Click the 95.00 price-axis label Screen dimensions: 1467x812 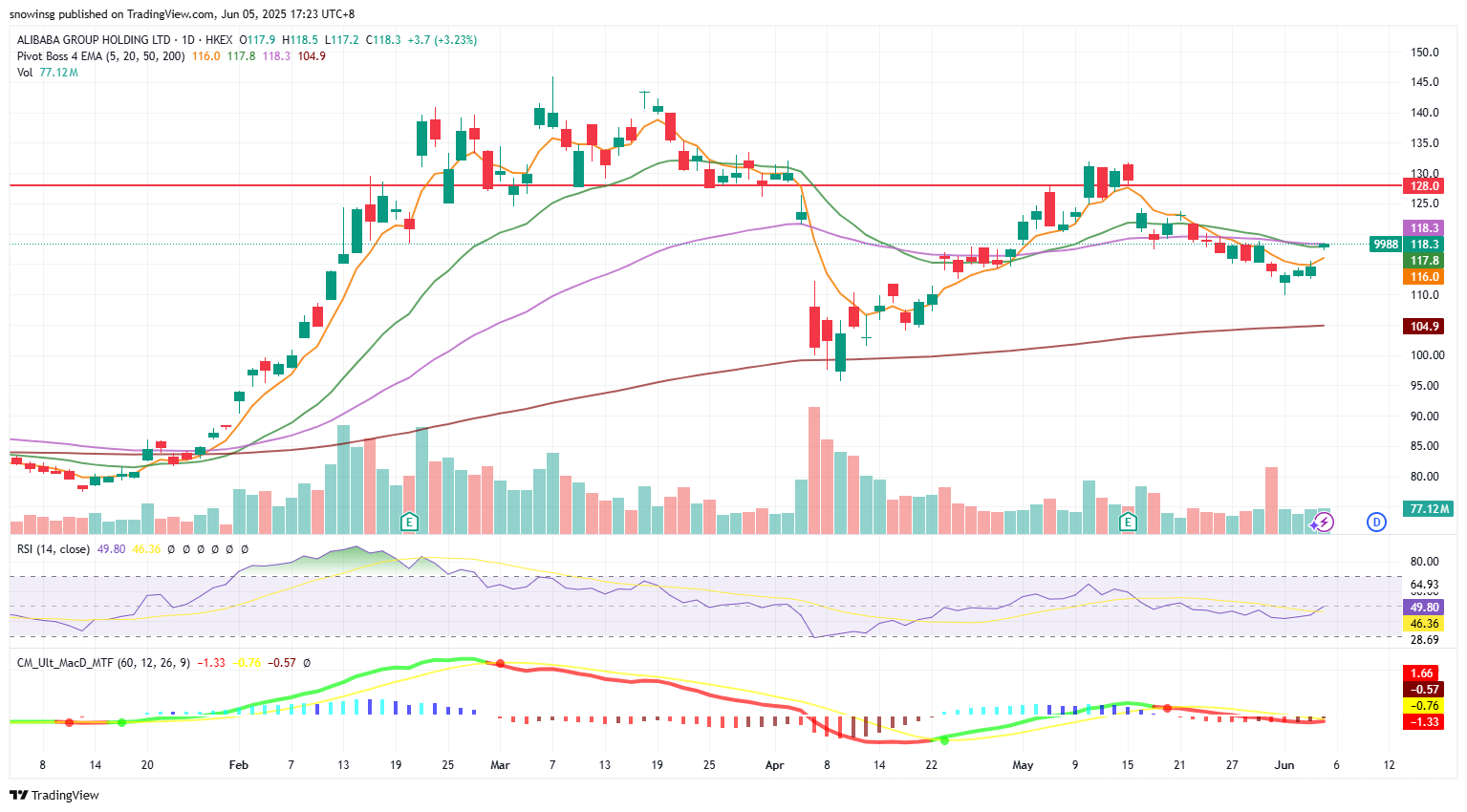tap(1425, 386)
